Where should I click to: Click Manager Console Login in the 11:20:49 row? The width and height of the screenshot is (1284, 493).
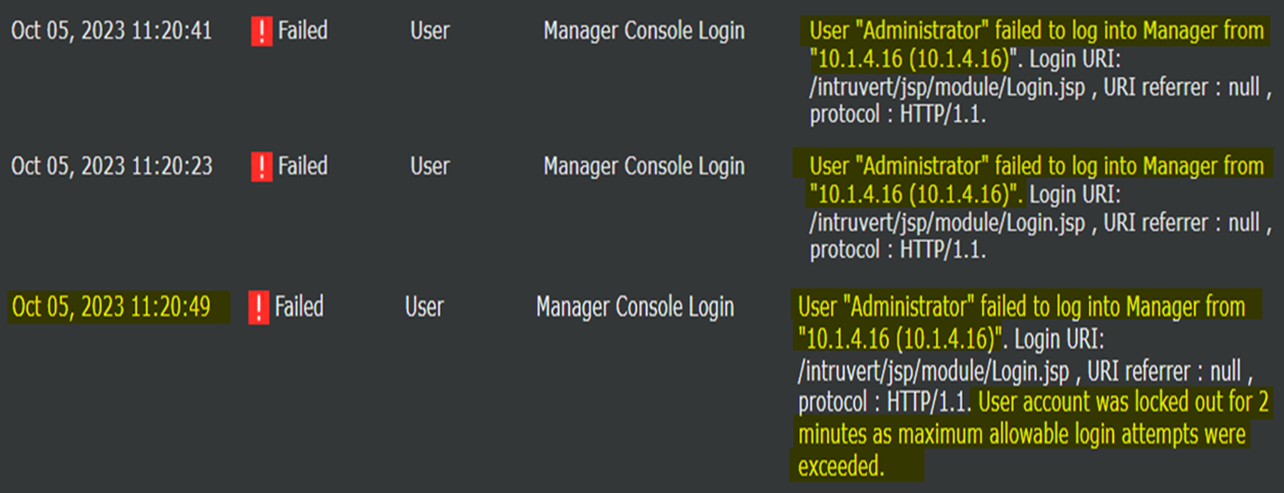coord(635,306)
